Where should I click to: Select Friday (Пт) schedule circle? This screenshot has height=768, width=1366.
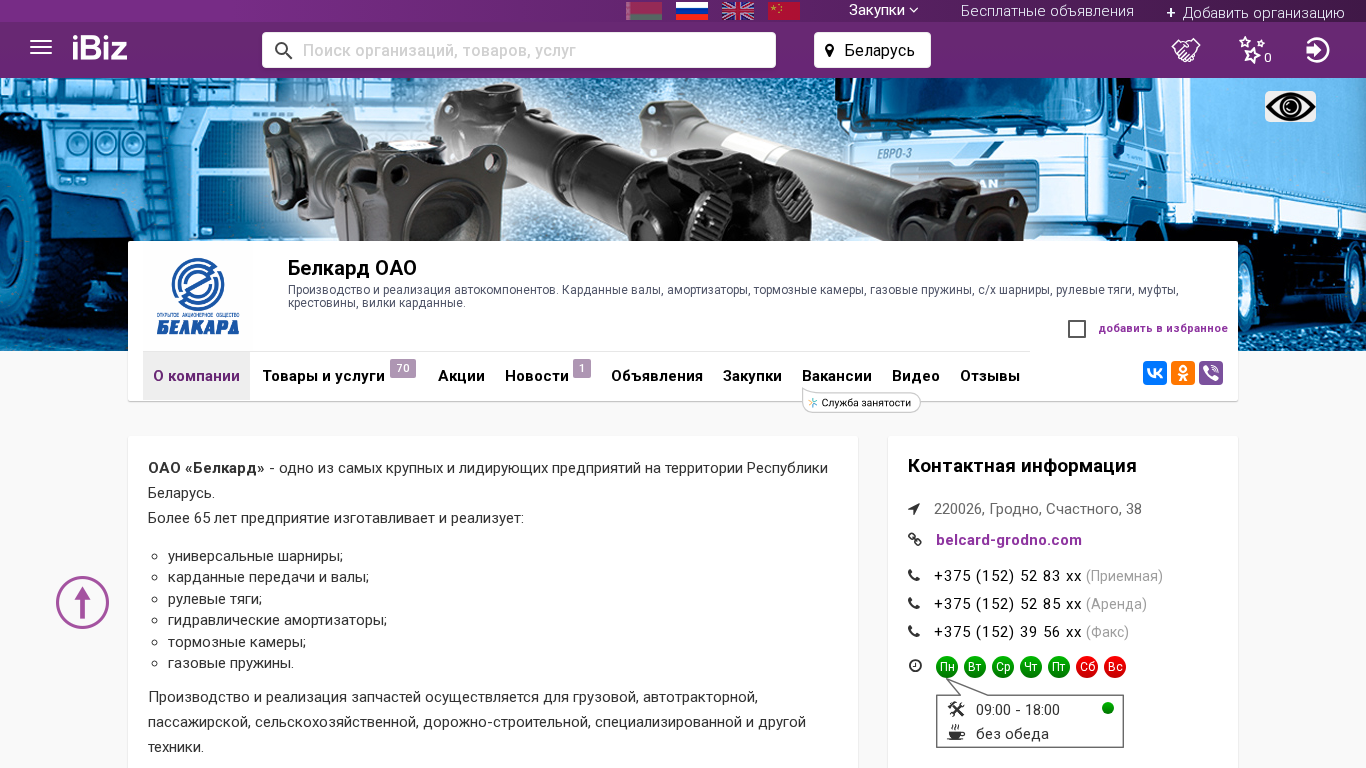(x=1059, y=667)
